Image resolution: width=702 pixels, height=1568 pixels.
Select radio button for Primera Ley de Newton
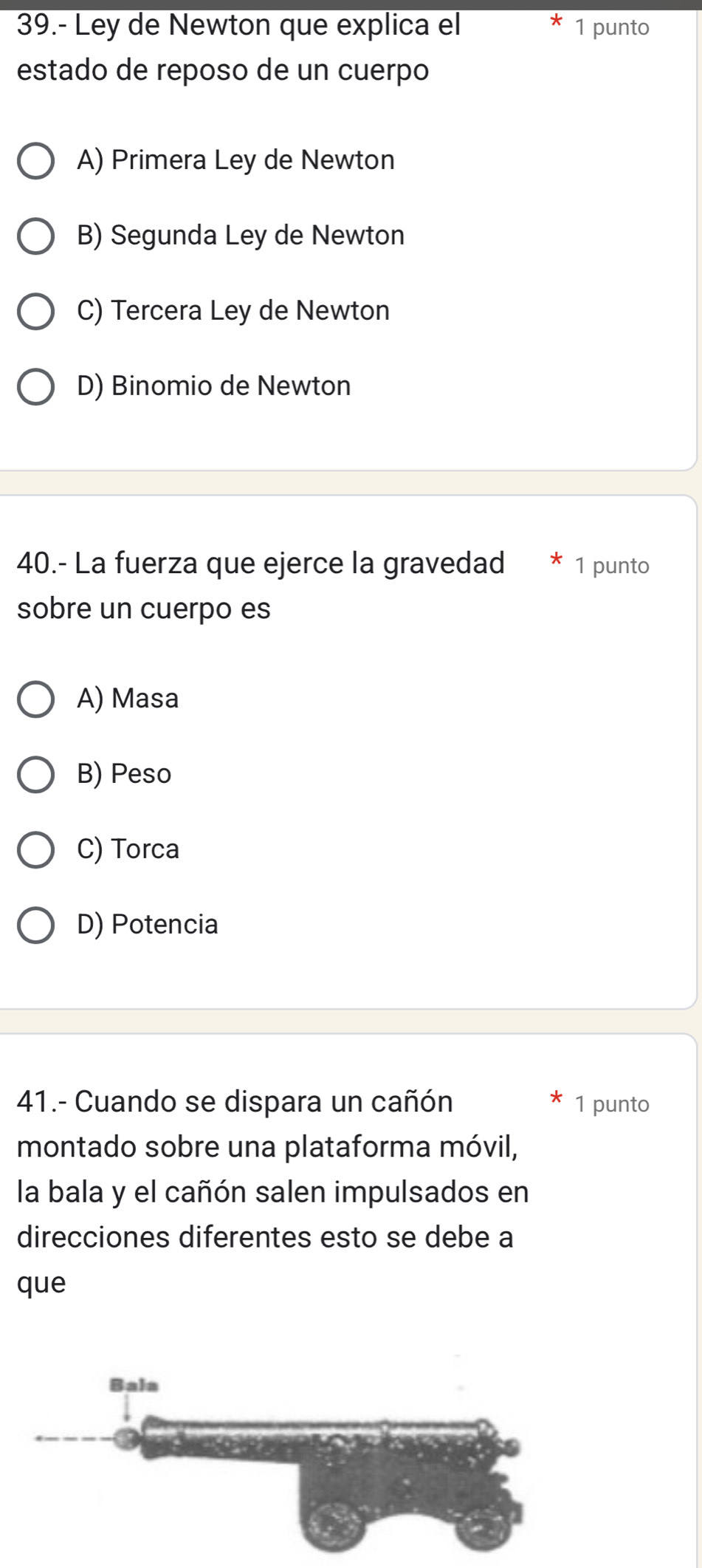35,161
